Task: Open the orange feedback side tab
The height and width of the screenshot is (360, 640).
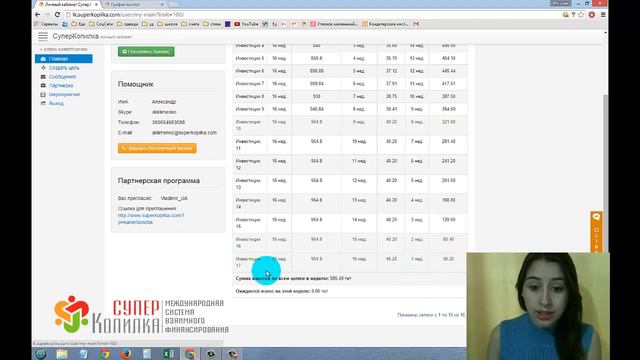Action: pyautogui.click(x=596, y=231)
